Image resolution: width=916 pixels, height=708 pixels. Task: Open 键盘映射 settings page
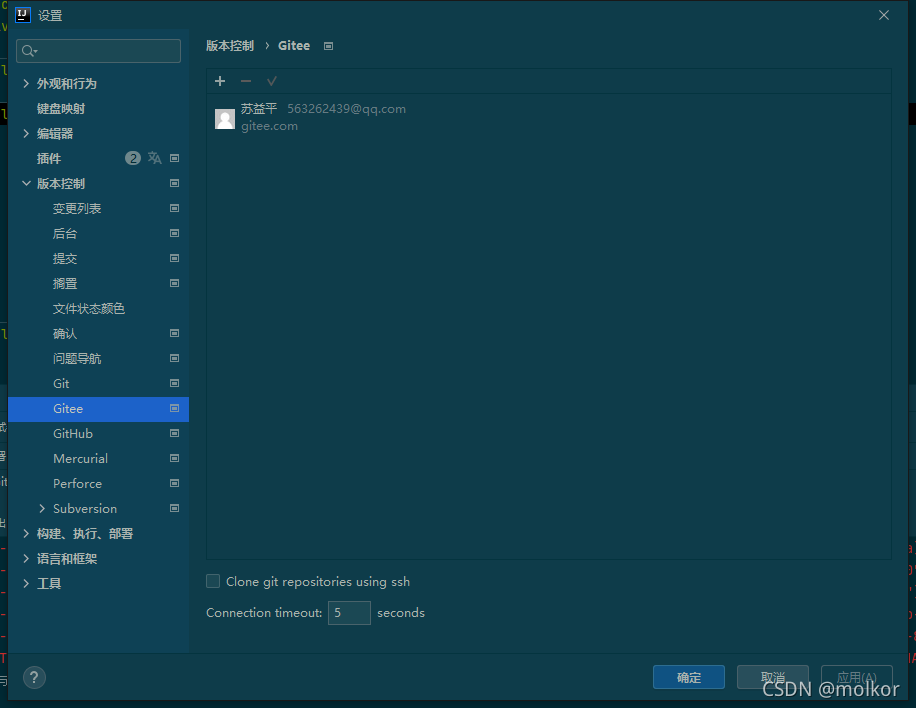[x=61, y=109]
